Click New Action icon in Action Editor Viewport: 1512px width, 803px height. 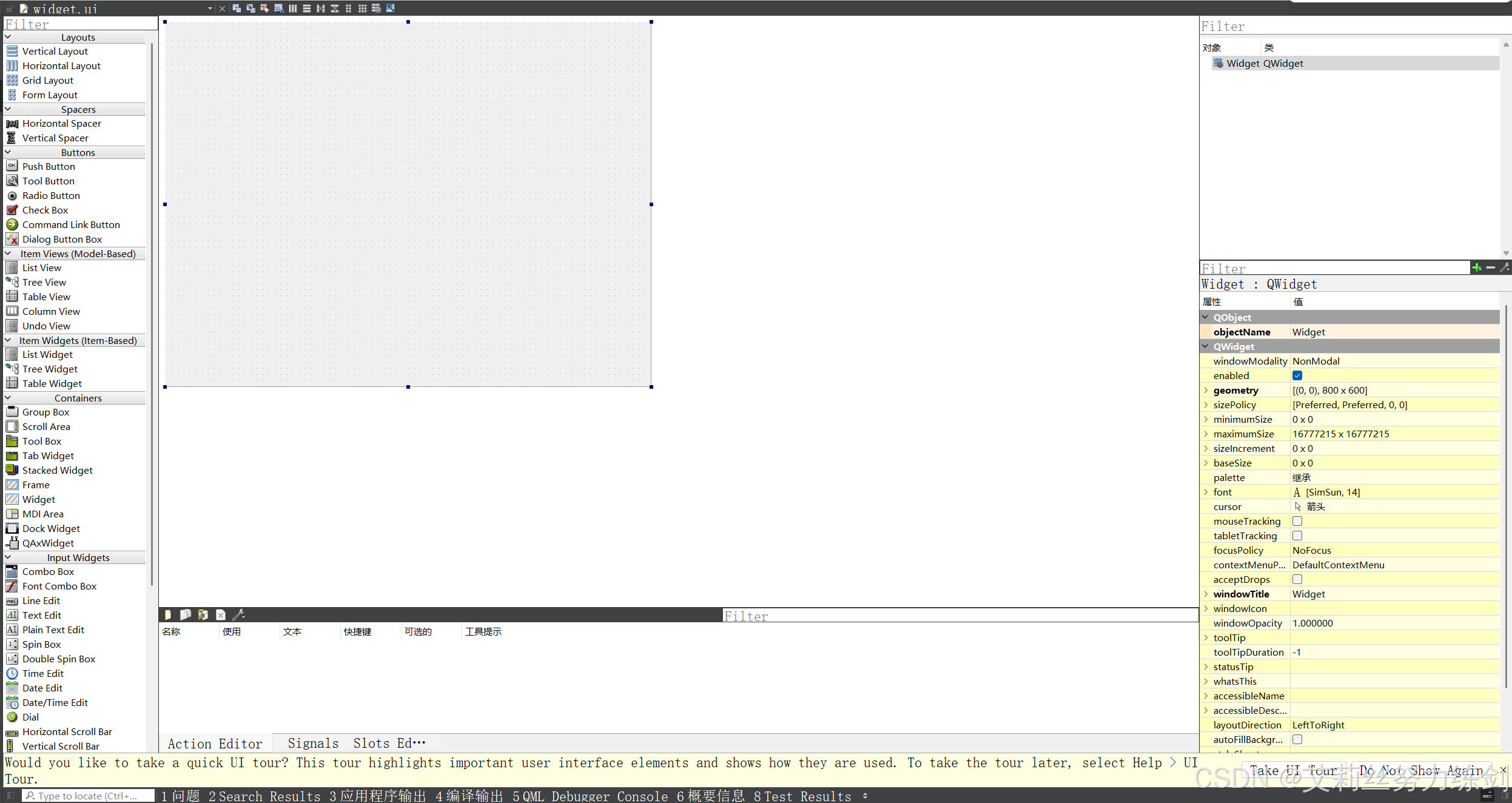tap(168, 615)
